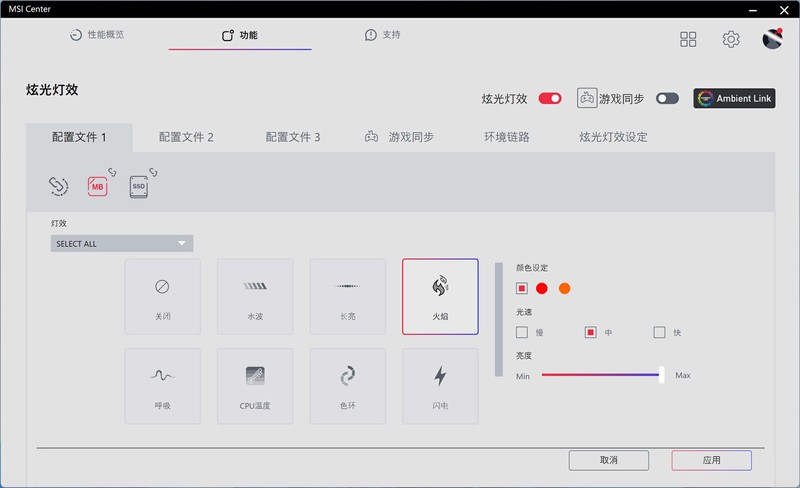Pick the orange color swatch
This screenshot has height=488, width=800.
tap(564, 288)
